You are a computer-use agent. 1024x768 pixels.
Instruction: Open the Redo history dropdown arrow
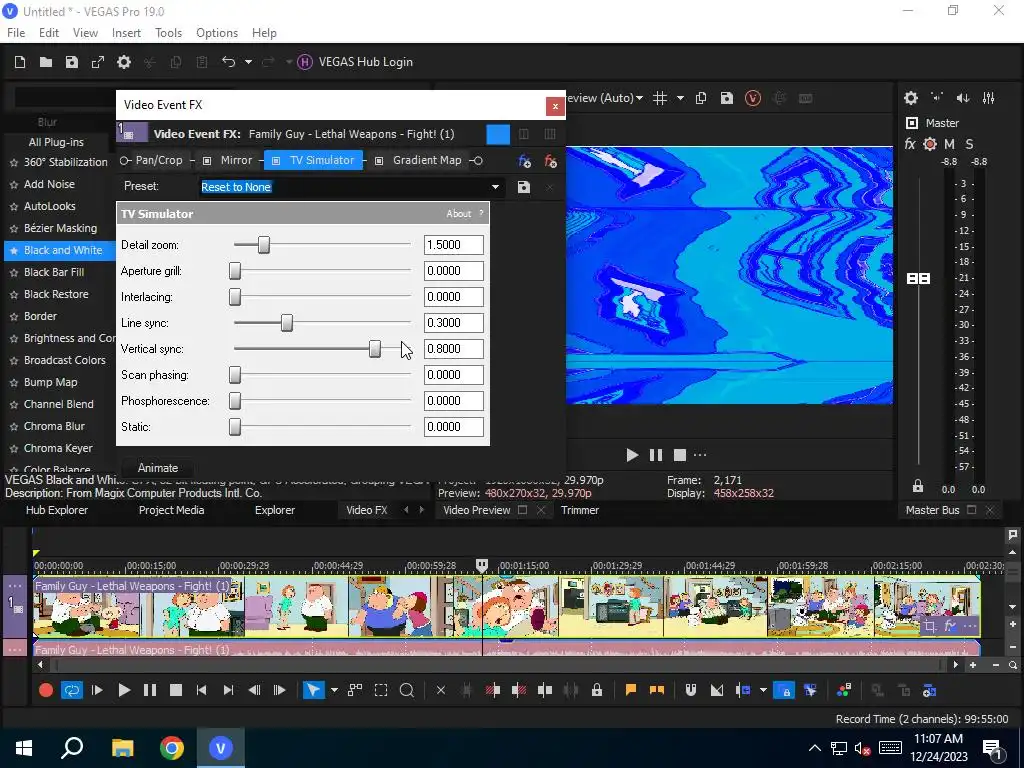click(x=288, y=62)
